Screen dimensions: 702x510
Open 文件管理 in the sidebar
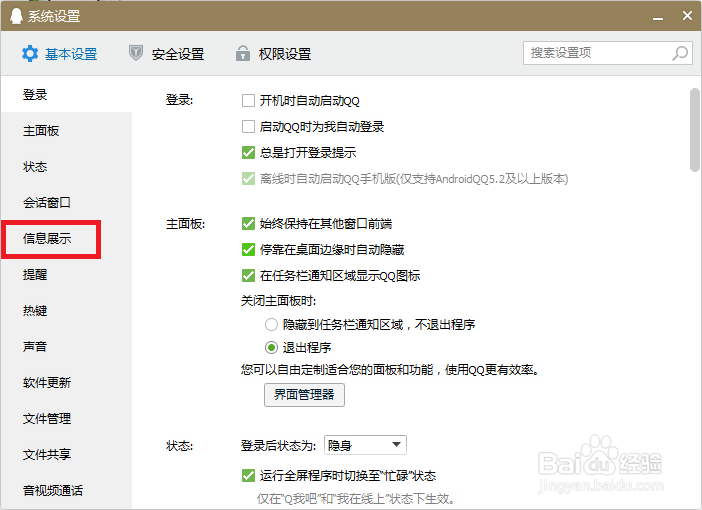tap(66, 418)
